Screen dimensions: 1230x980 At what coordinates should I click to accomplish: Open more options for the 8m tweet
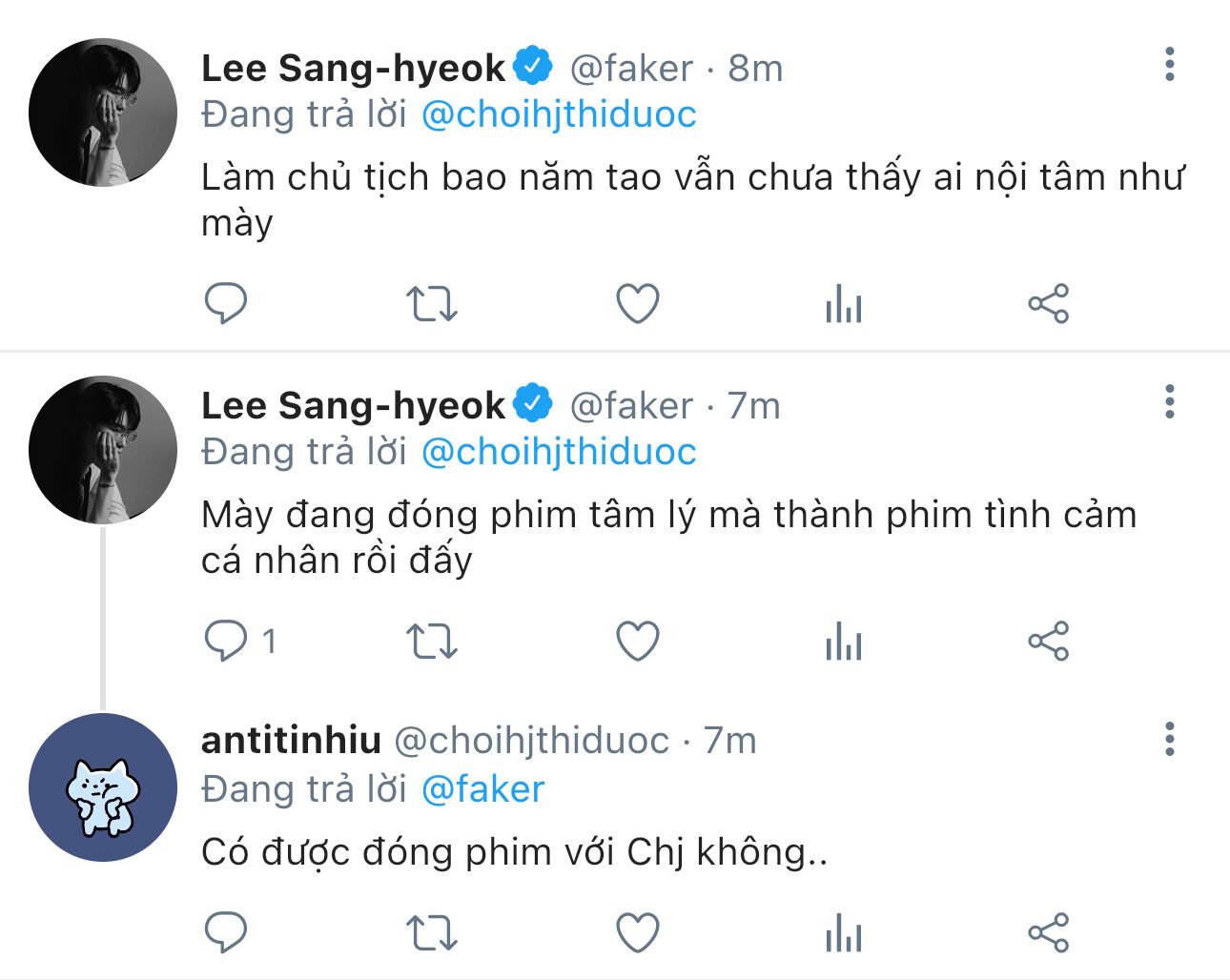pos(1170,65)
